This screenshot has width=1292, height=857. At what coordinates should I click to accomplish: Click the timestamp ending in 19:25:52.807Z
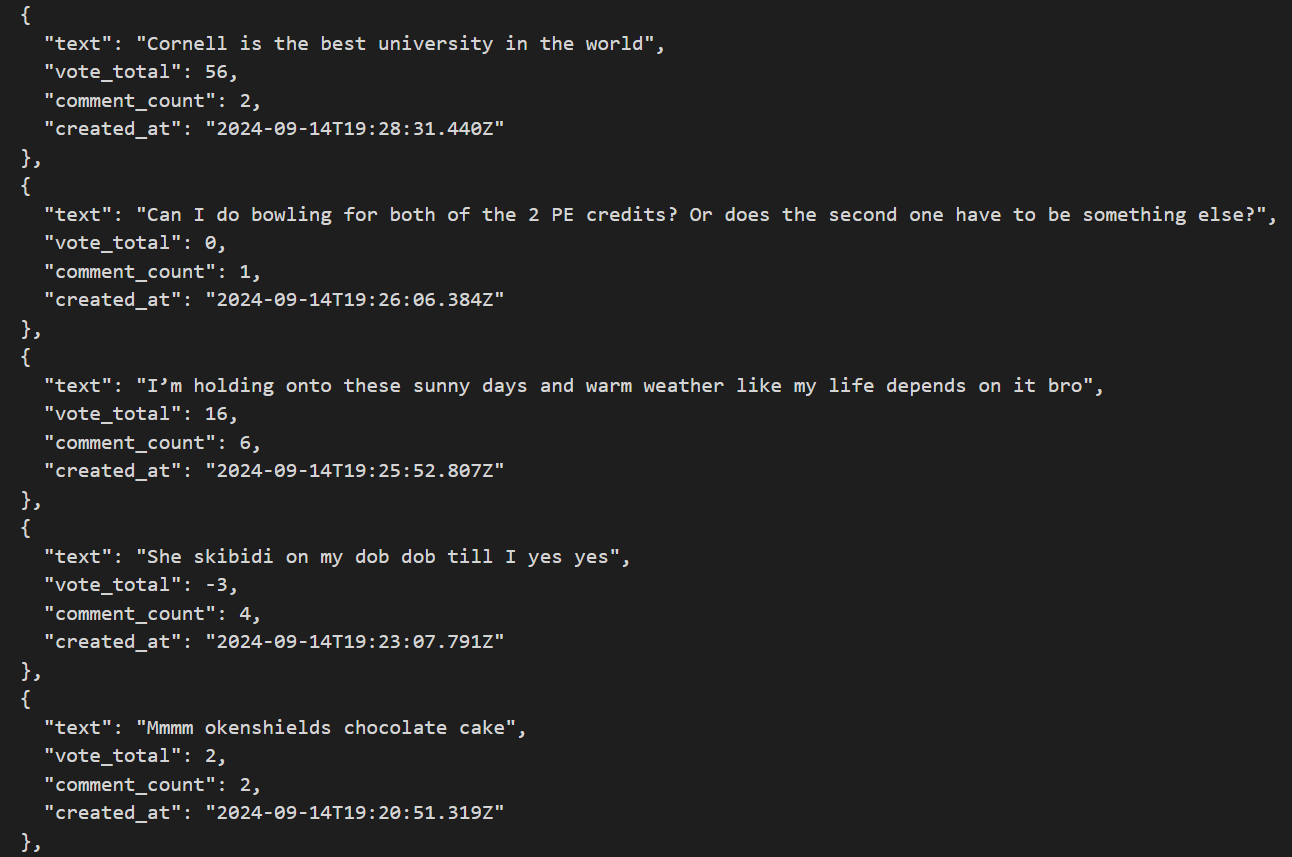point(354,471)
